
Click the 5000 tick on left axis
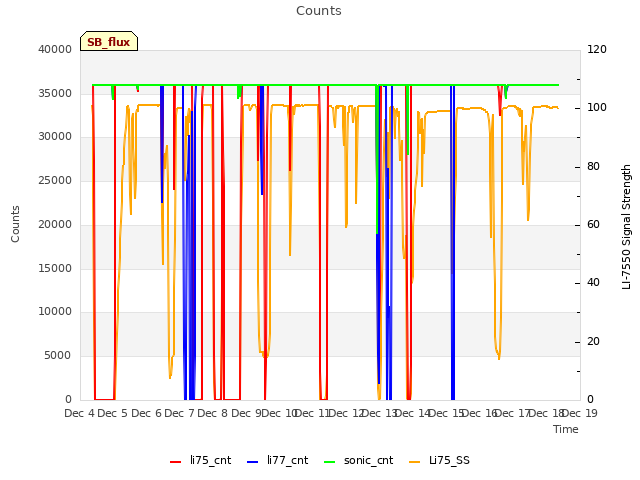pyautogui.click(x=58, y=356)
